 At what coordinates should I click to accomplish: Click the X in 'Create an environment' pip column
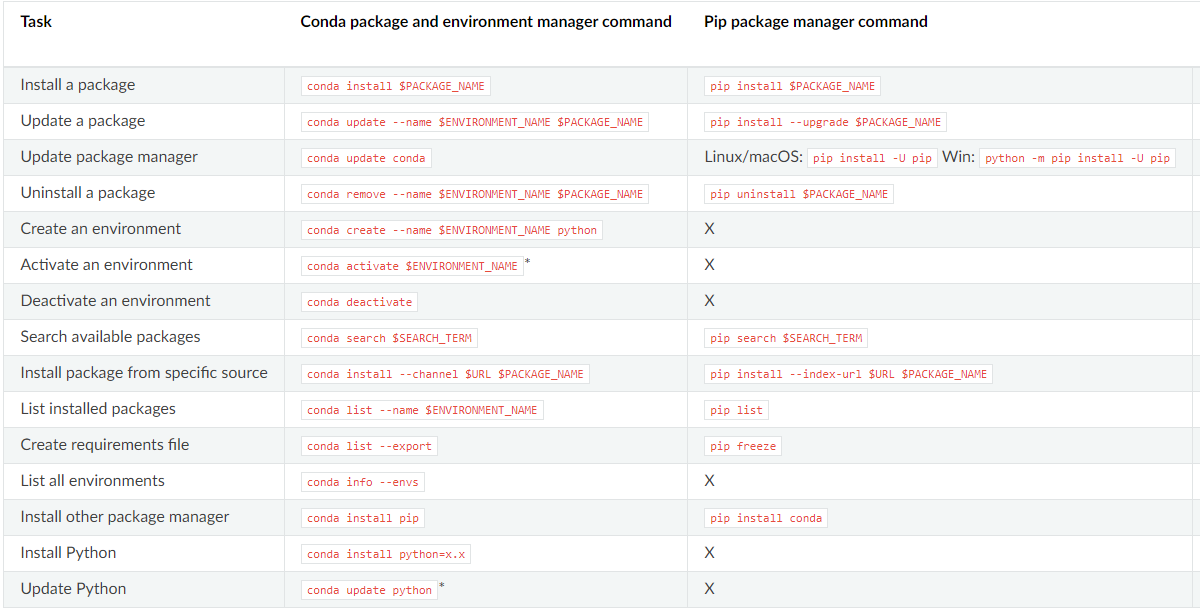pos(709,229)
